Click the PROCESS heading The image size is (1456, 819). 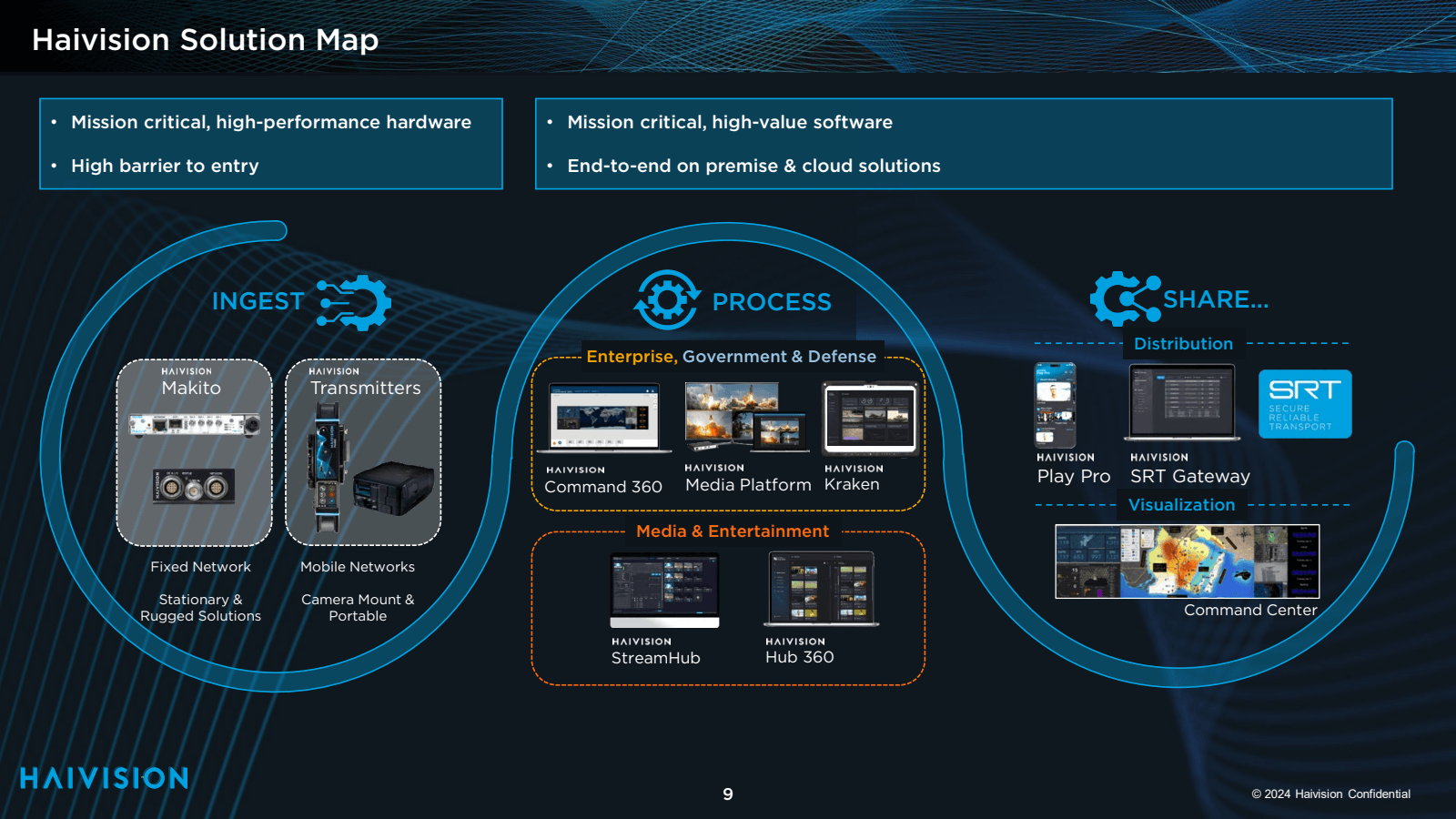click(772, 302)
